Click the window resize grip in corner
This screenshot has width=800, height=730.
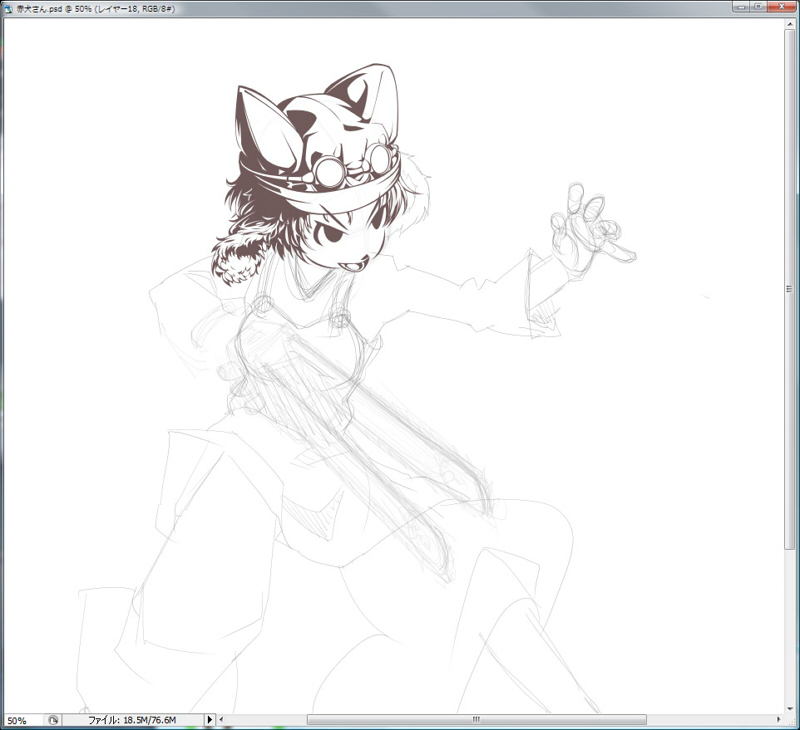tap(790, 720)
